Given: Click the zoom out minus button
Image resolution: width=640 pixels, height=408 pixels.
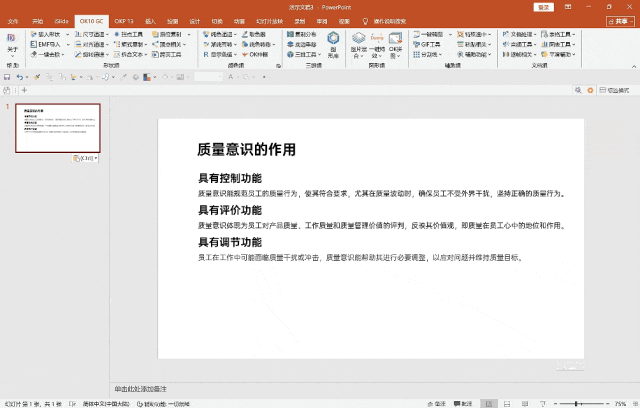Looking at the screenshot, I should [x=556, y=404].
